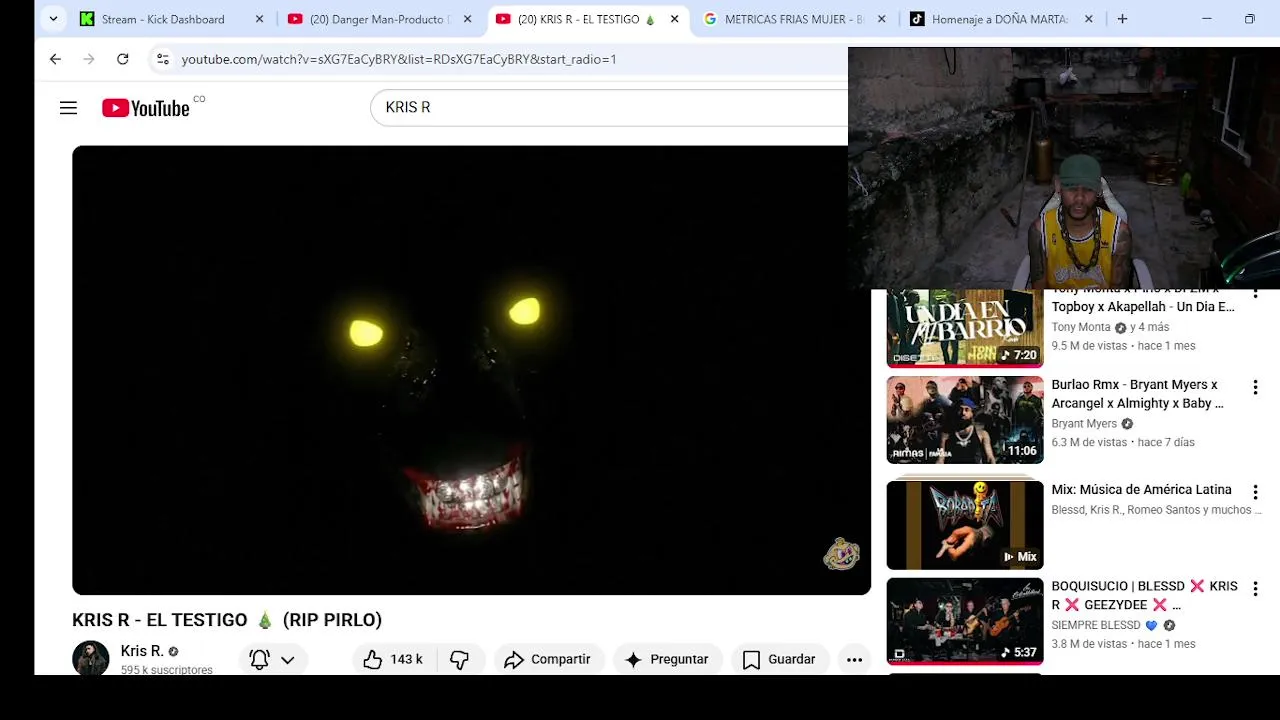Open BOQUISUCIO BLESSD KRIS R title
The image size is (1280, 720).
coord(1144,595)
